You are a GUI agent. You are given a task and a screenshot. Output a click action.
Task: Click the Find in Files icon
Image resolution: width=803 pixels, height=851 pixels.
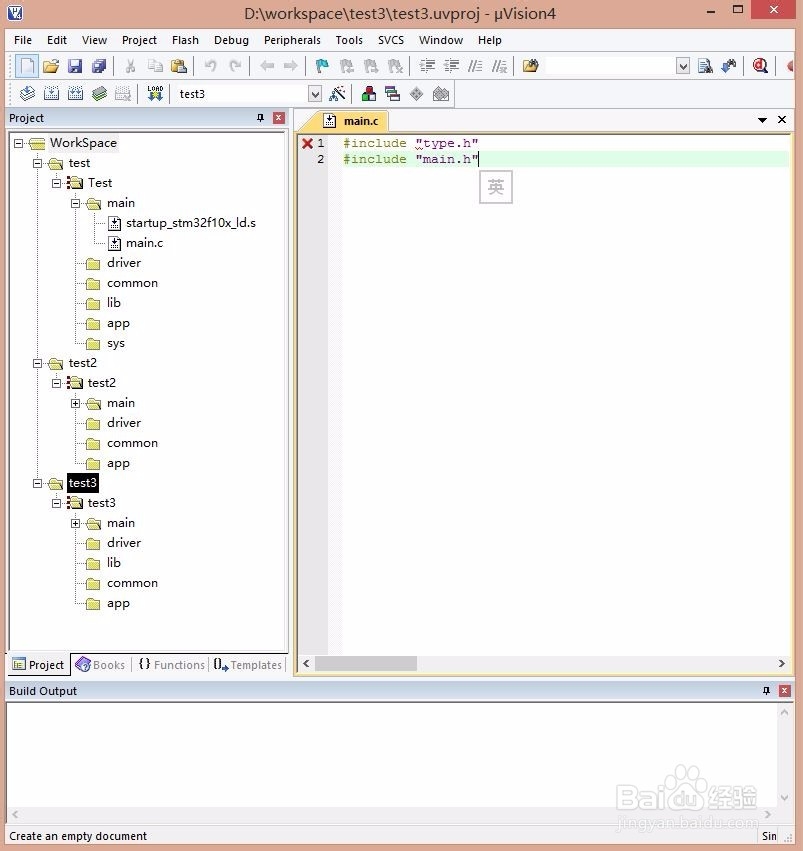530,66
